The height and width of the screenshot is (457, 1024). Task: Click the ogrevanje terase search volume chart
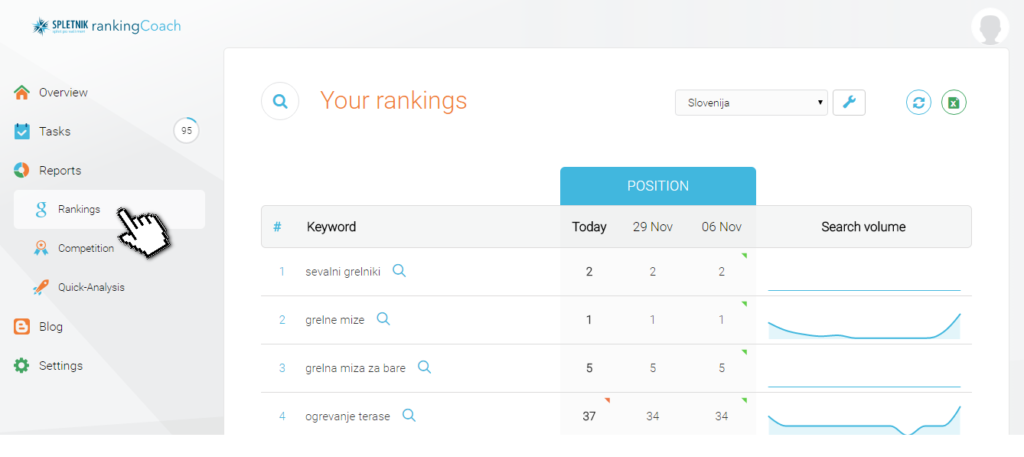[x=864, y=420]
